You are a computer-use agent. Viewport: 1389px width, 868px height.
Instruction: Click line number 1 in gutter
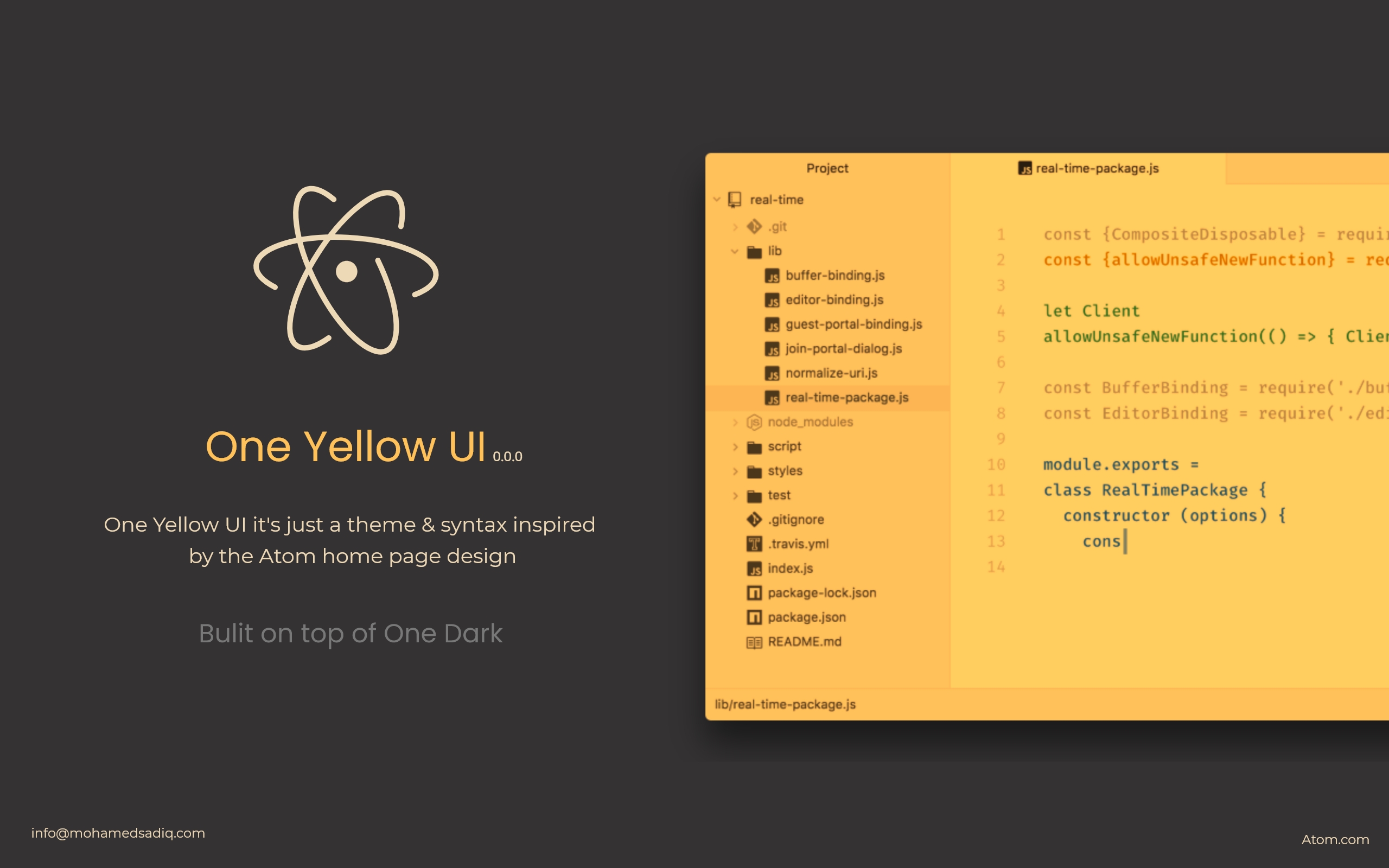pyautogui.click(x=1001, y=235)
